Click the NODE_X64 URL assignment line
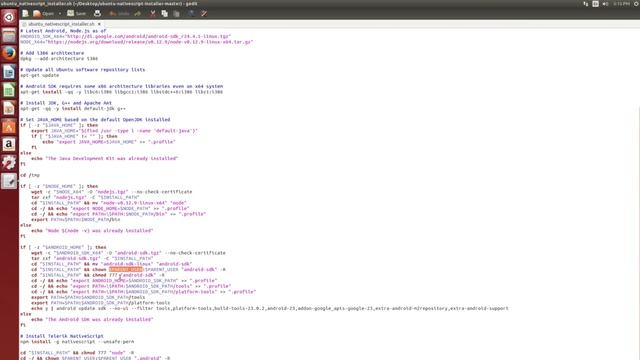 click(137, 42)
